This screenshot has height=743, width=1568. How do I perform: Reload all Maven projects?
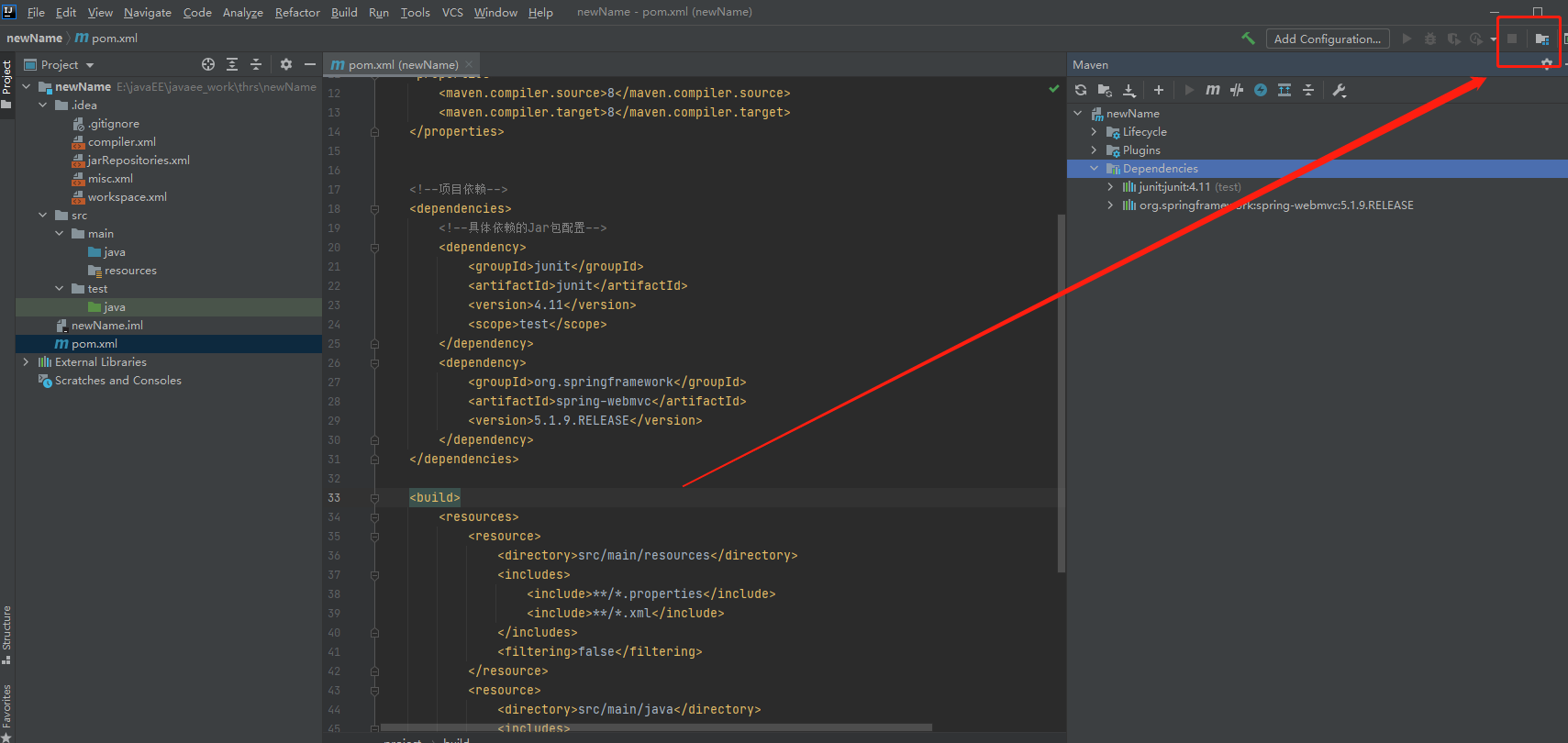click(1081, 90)
